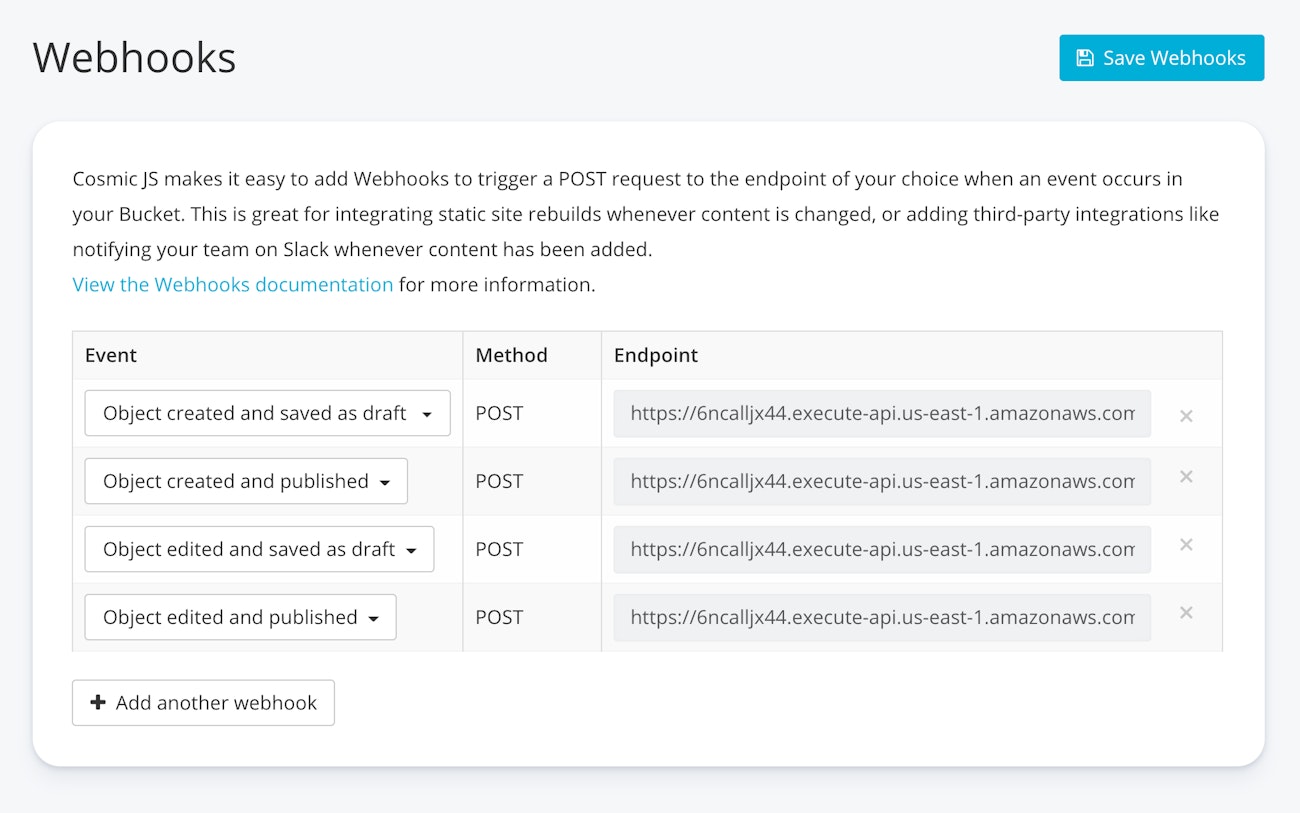Click POST in the 'Object edited and published' row
This screenshot has width=1300, height=813.
pyautogui.click(x=499, y=617)
